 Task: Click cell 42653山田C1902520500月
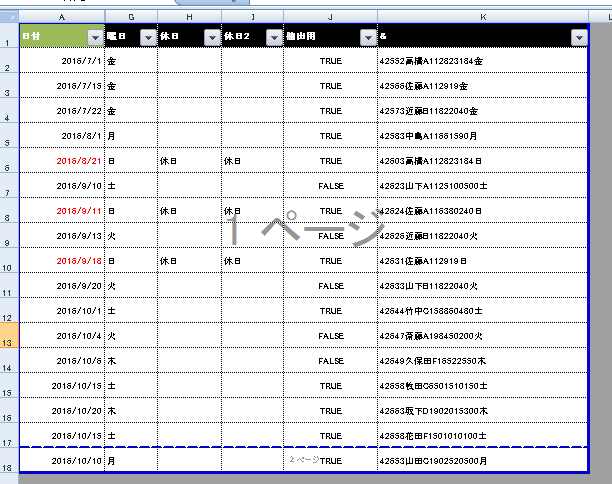(x=483, y=460)
